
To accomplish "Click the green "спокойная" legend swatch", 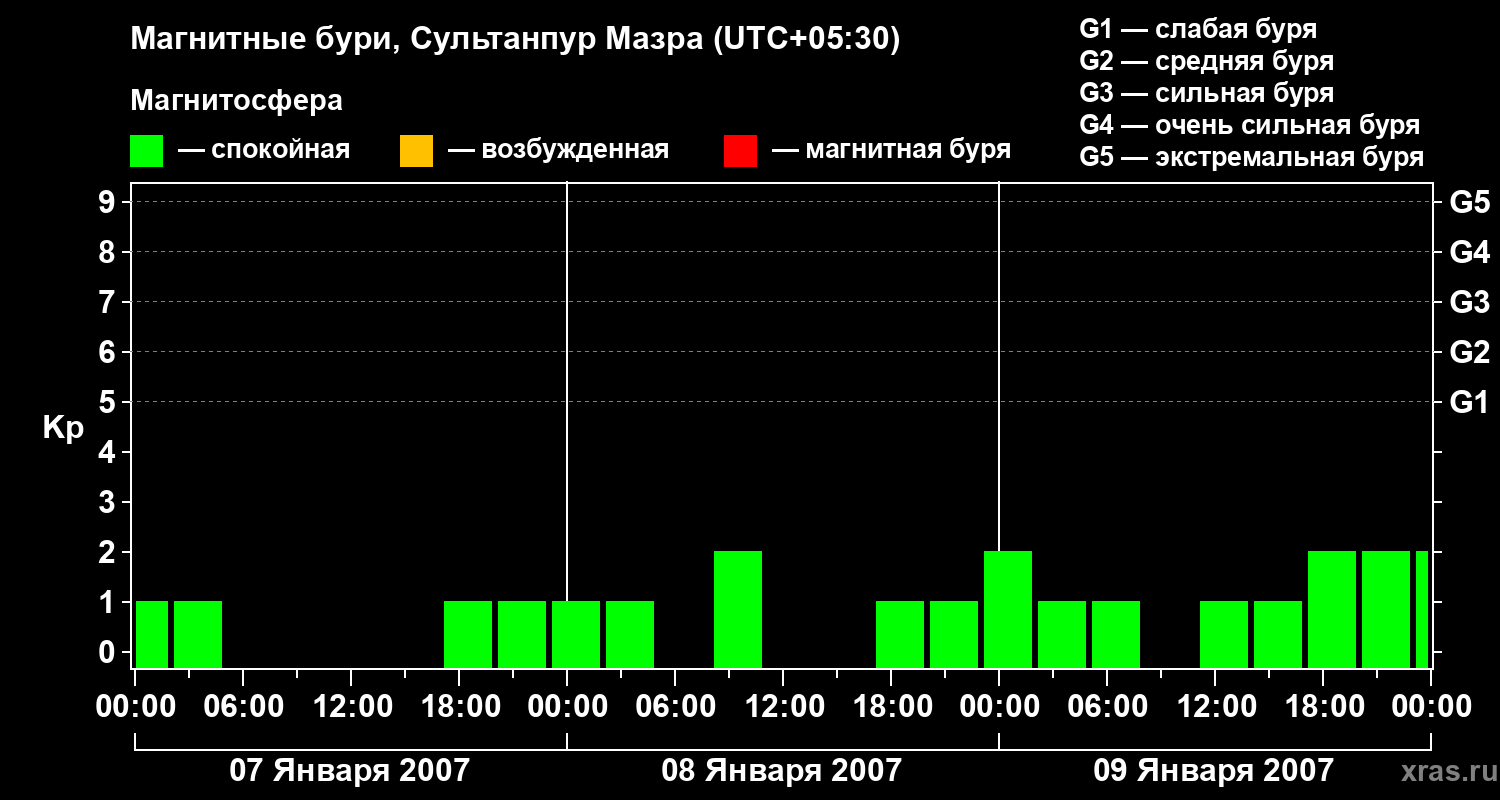I will [x=147, y=151].
